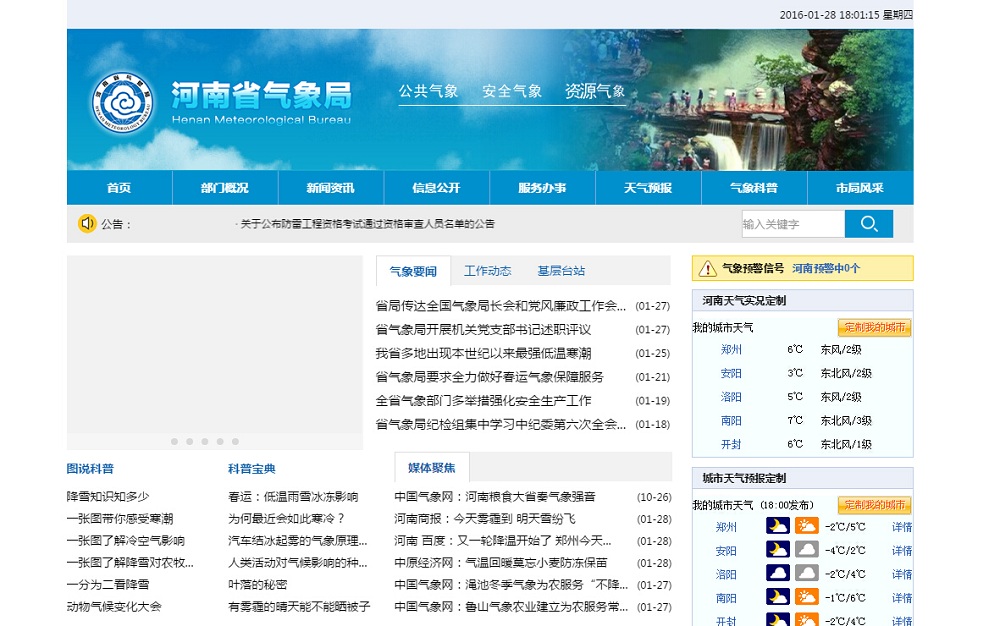Click 郑州 night weather icon in forecast
1000x626 pixels.
777,526
